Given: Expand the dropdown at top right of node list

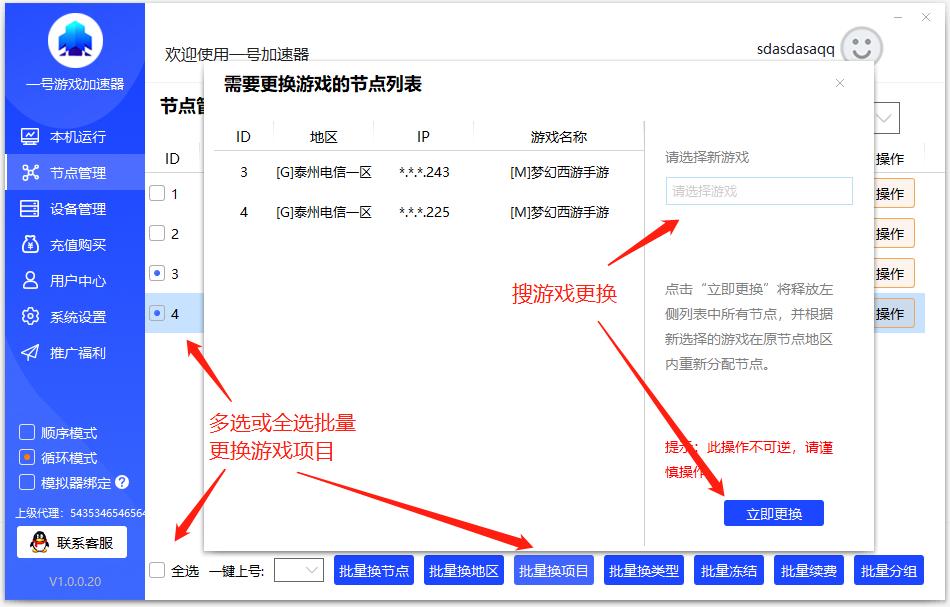Looking at the screenshot, I should [885, 118].
